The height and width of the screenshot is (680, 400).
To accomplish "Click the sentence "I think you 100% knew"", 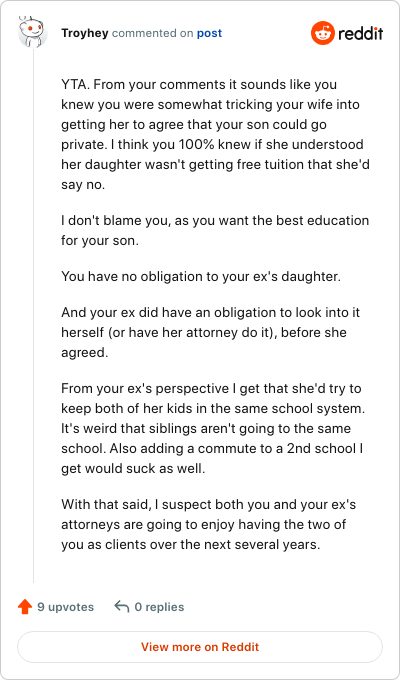I will tap(215, 164).
